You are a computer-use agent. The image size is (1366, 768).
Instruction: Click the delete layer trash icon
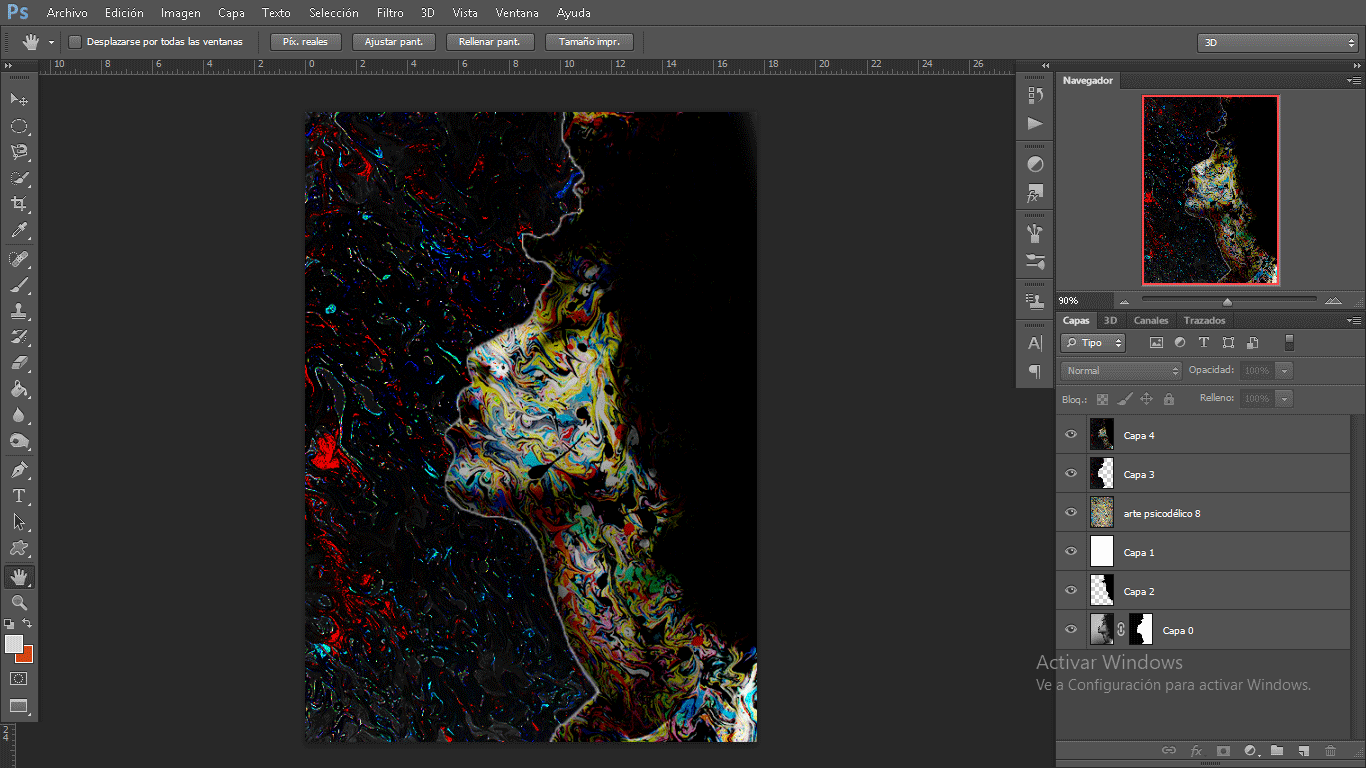(x=1330, y=750)
